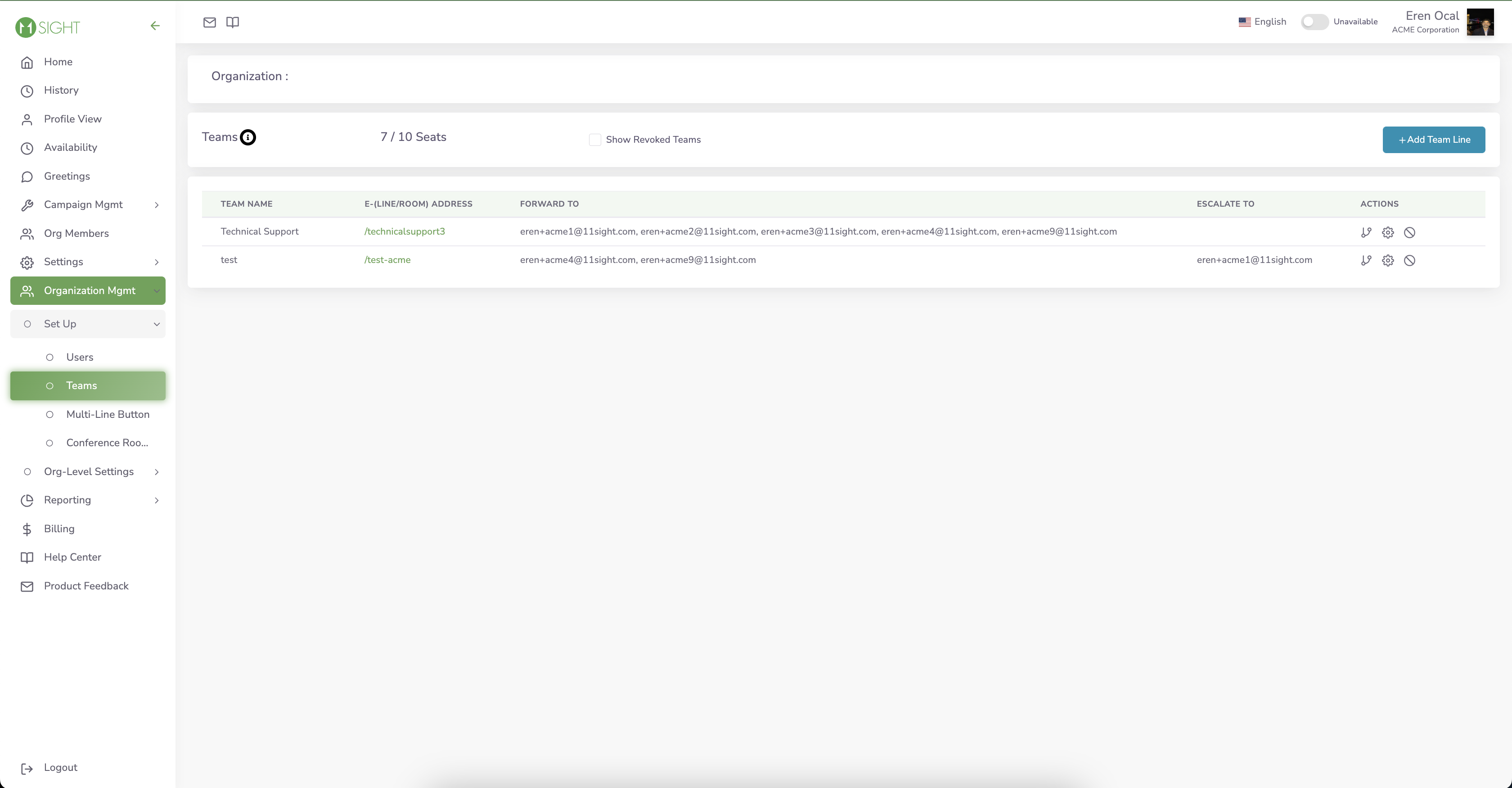Click the 11Sight logo
The height and width of the screenshot is (788, 1512).
tap(48, 27)
